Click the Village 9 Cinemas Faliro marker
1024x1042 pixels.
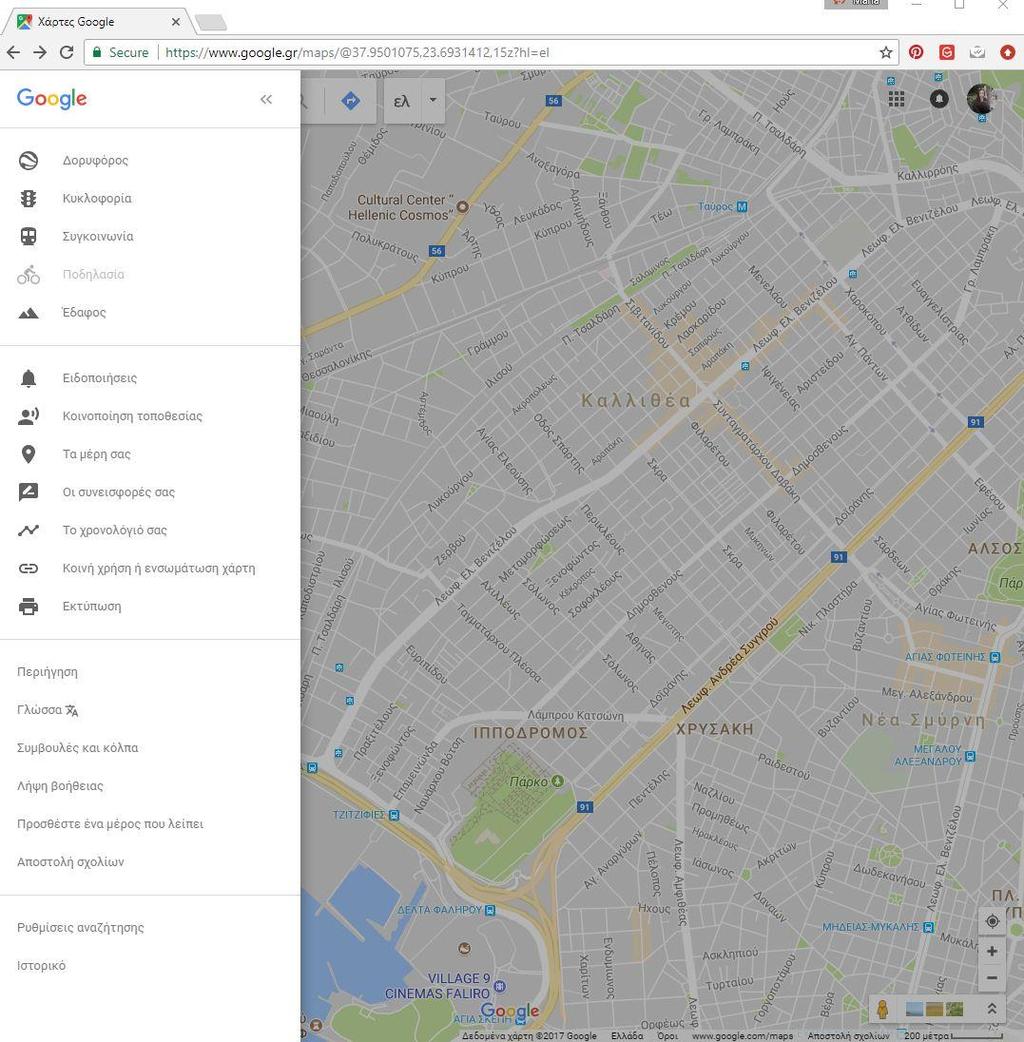click(500, 986)
